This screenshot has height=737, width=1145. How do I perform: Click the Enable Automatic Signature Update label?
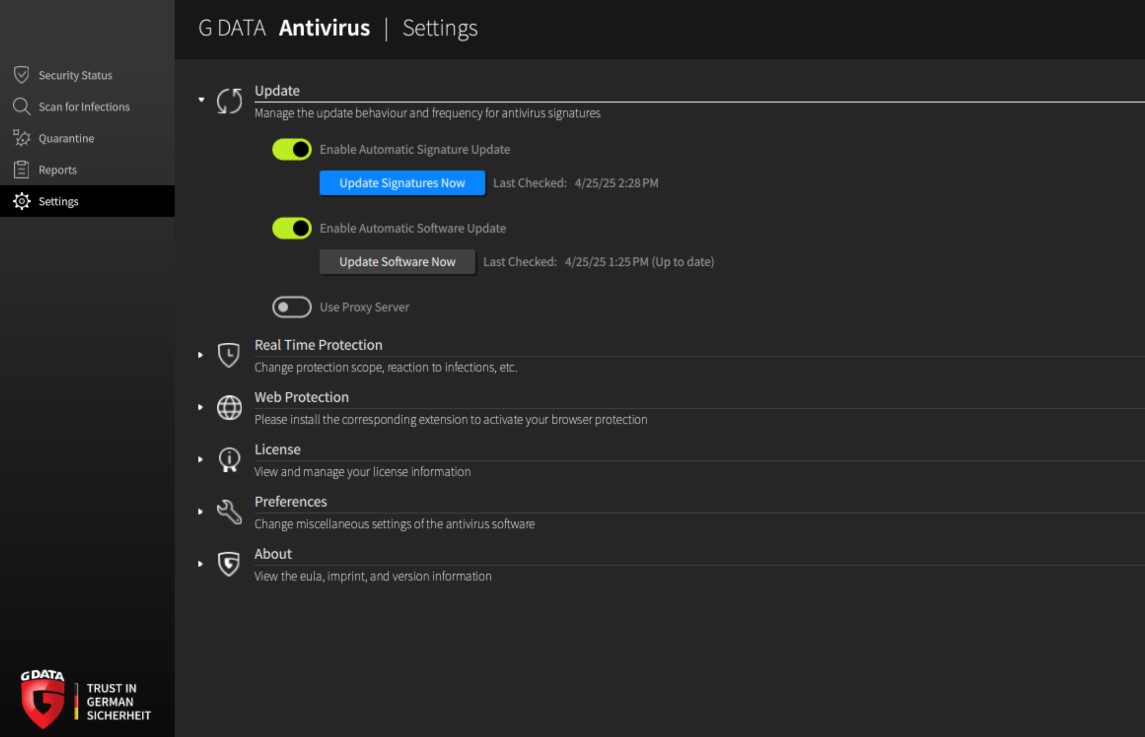coord(415,149)
